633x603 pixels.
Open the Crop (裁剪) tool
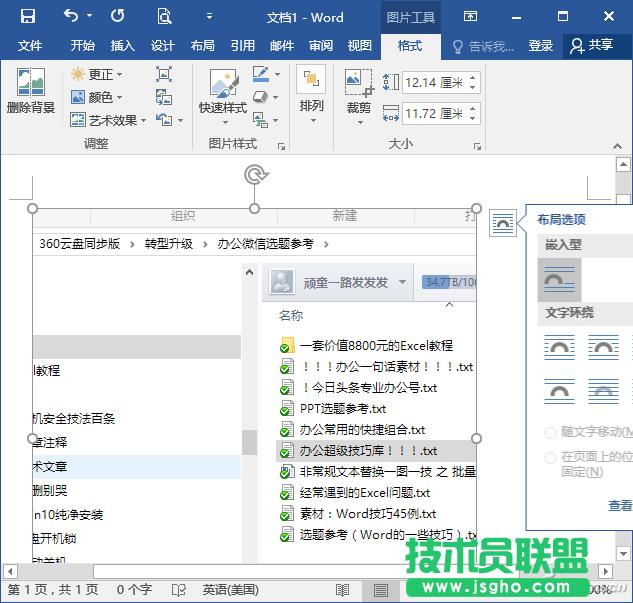358,92
